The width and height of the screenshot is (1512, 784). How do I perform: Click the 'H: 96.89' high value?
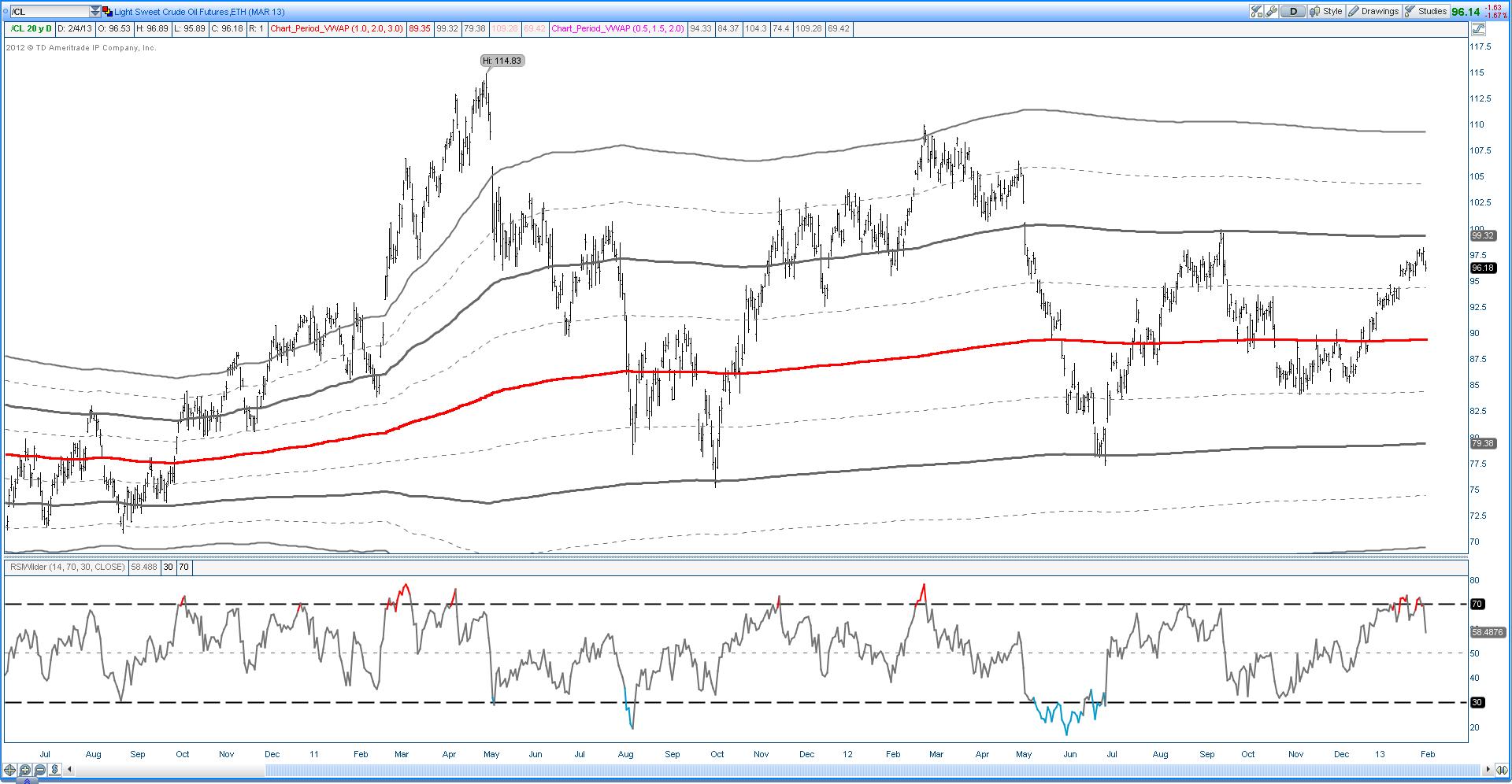click(152, 28)
